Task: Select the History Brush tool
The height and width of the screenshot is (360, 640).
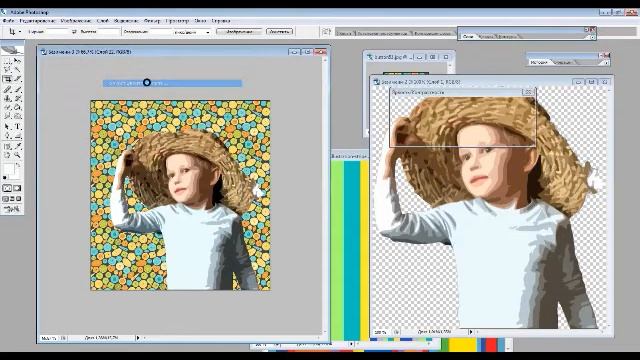Action: 17,98
